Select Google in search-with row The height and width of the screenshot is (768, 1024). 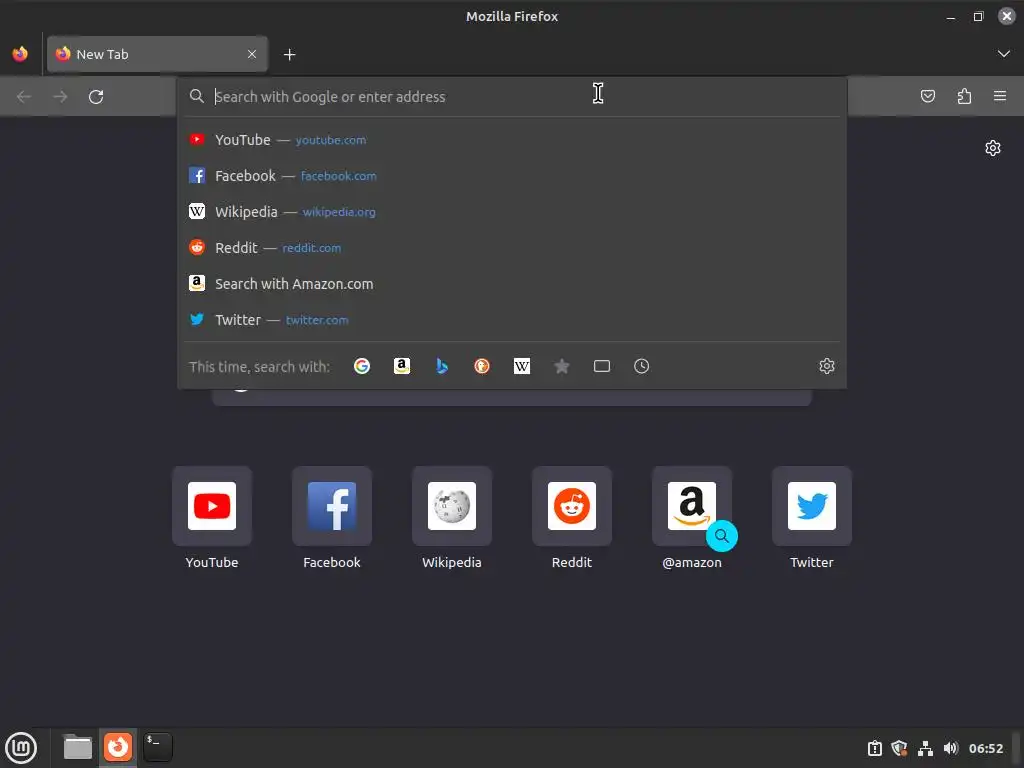pyautogui.click(x=362, y=366)
